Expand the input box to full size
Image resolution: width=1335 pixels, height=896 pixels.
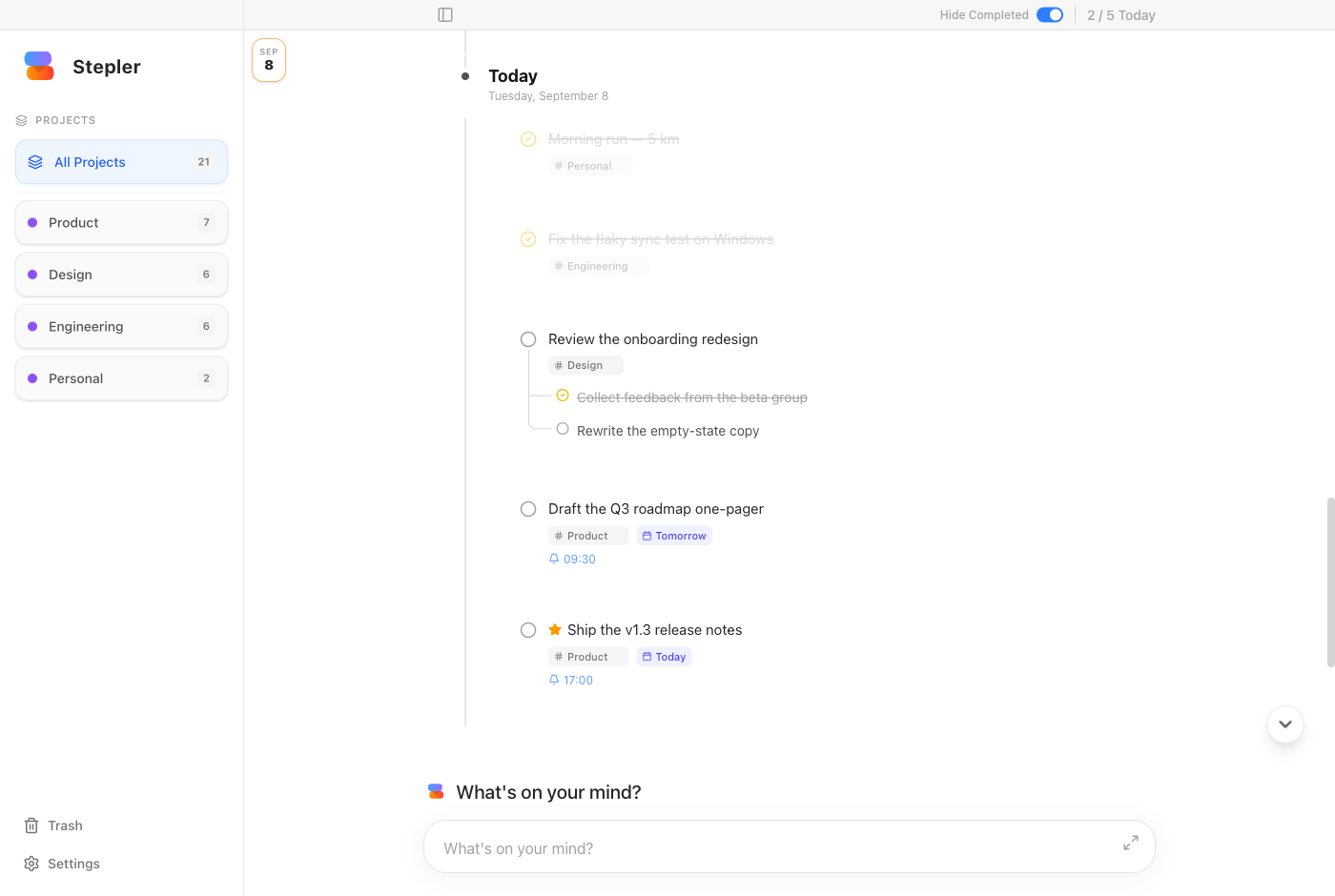pyautogui.click(x=1131, y=843)
